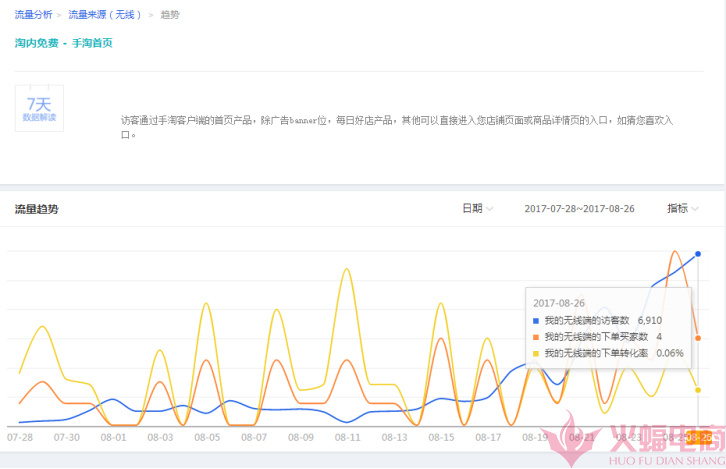Viewport: 726px width, 469px height.
Task: Open the 日期 dropdown
Action: [477, 209]
